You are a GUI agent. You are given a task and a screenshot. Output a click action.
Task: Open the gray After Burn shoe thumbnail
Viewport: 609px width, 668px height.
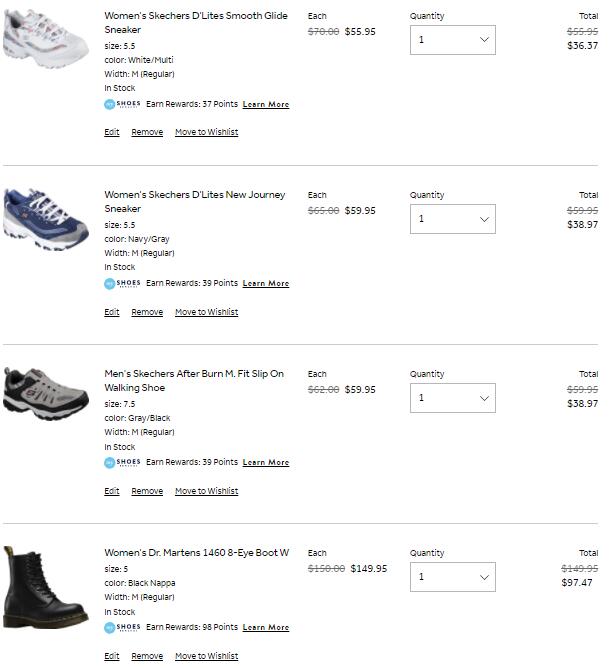(x=32, y=393)
